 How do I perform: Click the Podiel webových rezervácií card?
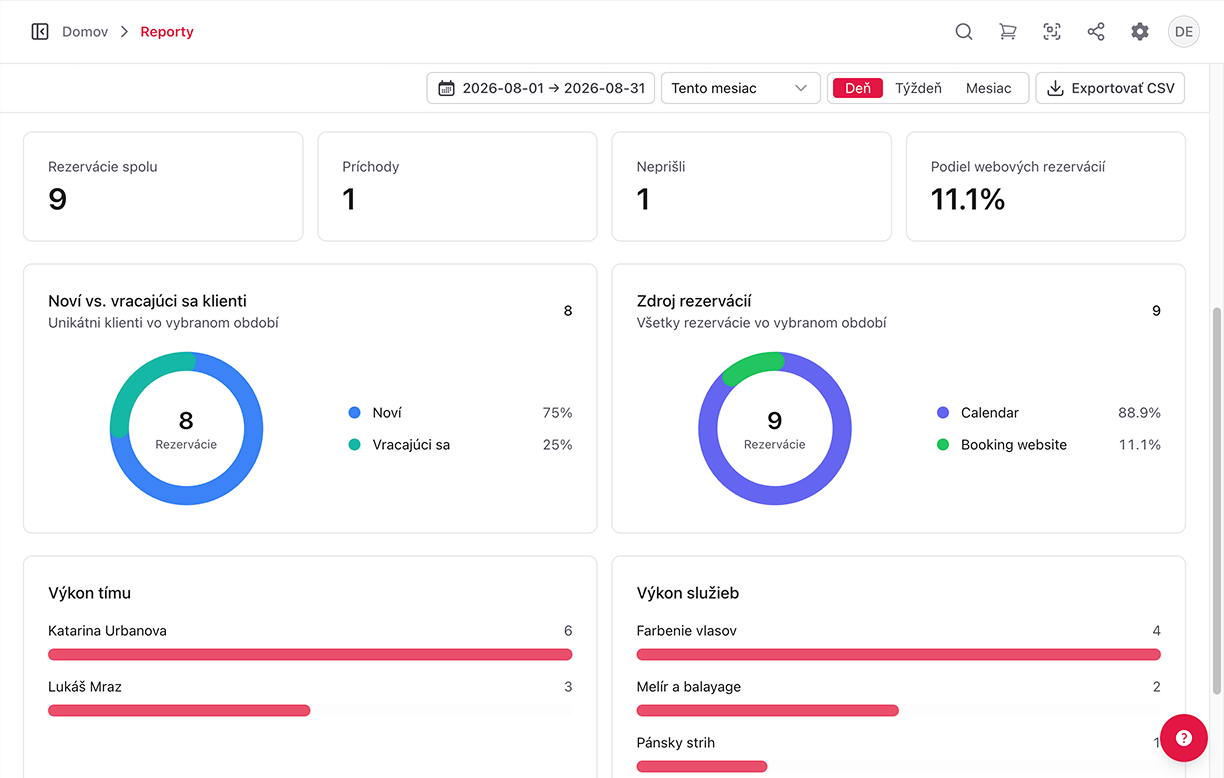1046,187
